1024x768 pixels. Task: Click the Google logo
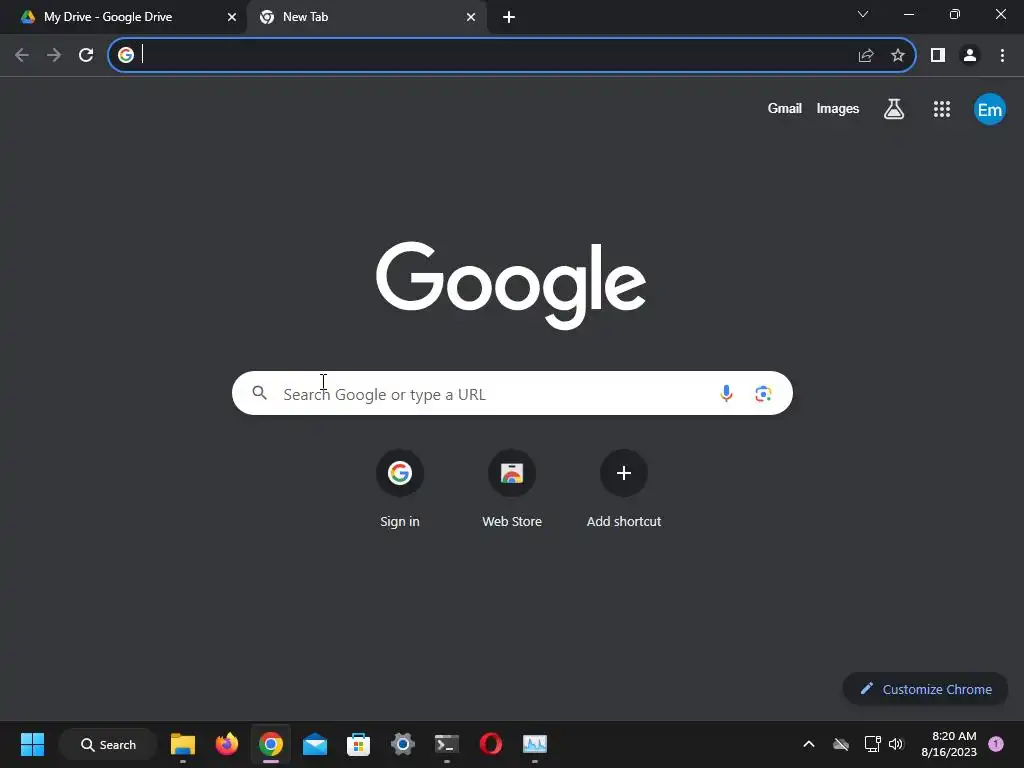tap(511, 285)
